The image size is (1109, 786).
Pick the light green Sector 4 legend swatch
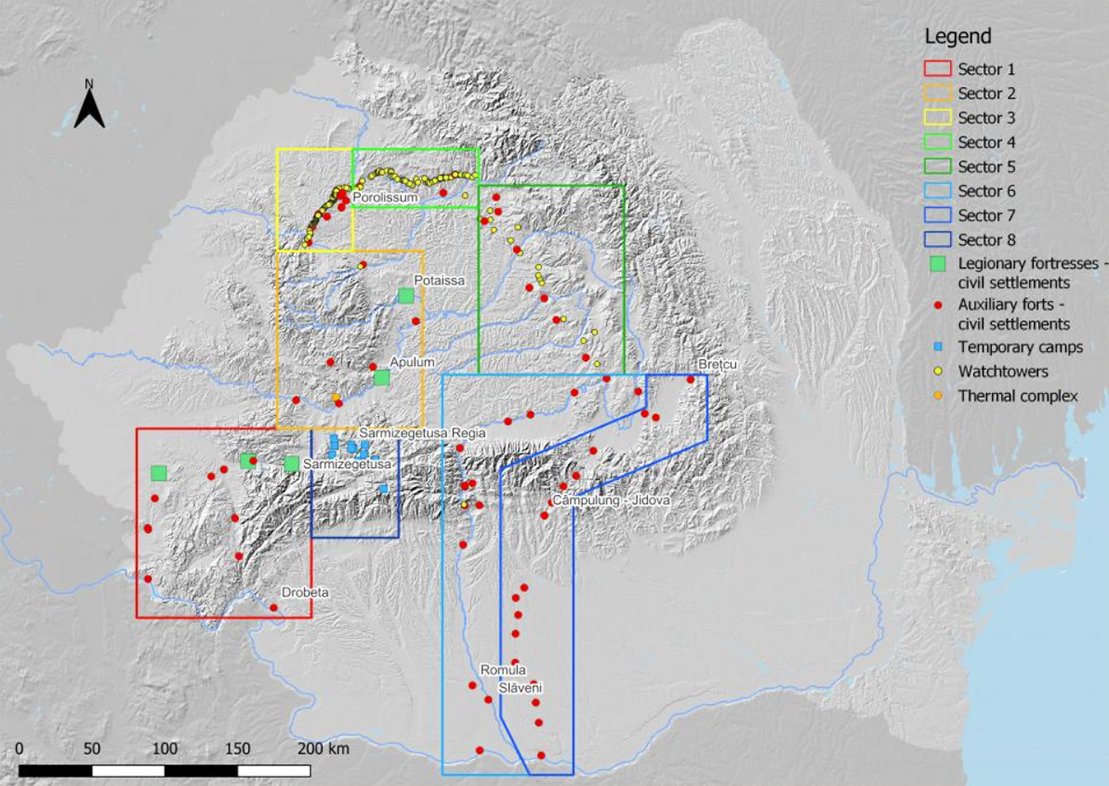click(937, 142)
